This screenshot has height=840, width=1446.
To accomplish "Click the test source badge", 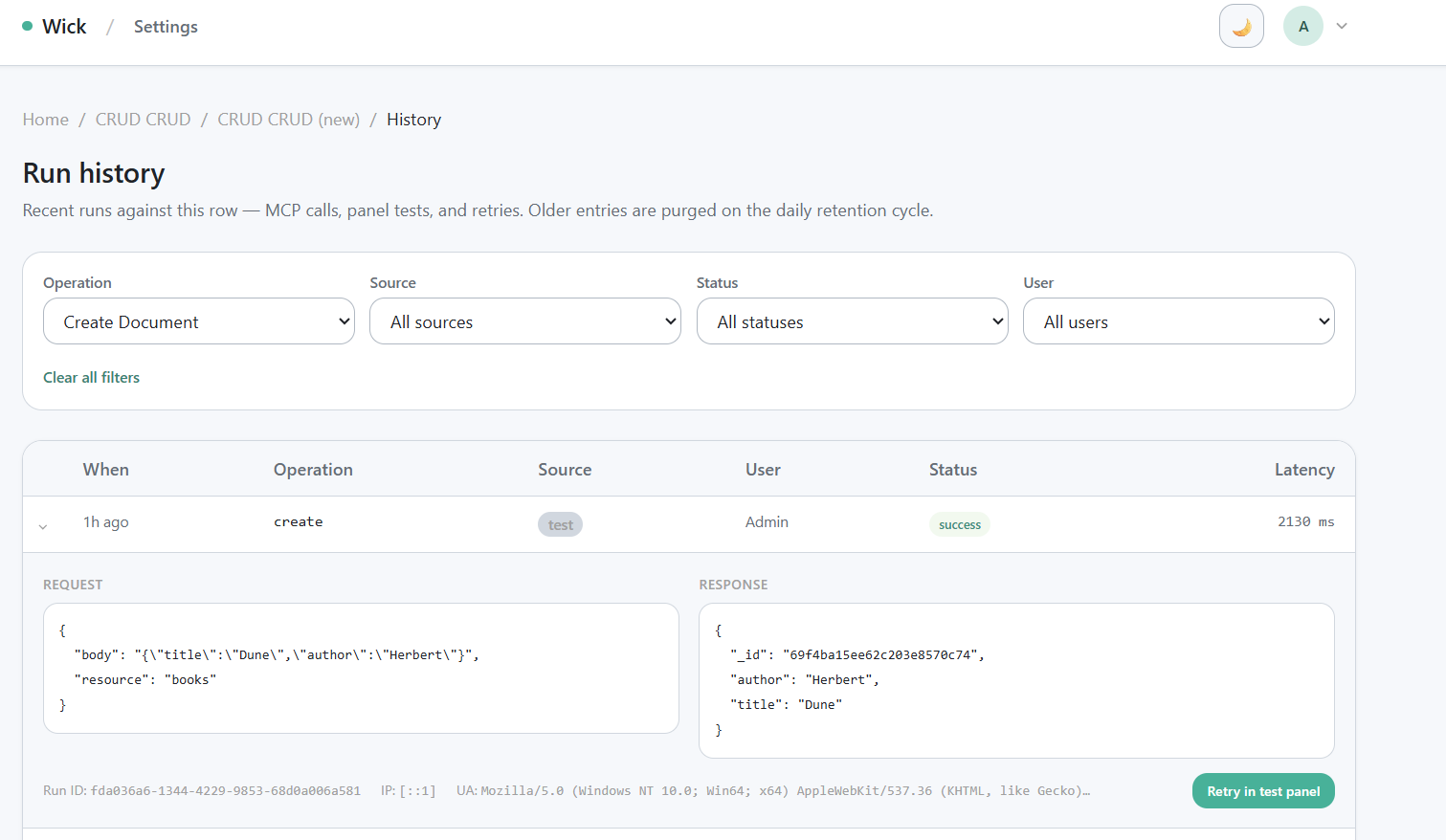I will click(x=560, y=524).
